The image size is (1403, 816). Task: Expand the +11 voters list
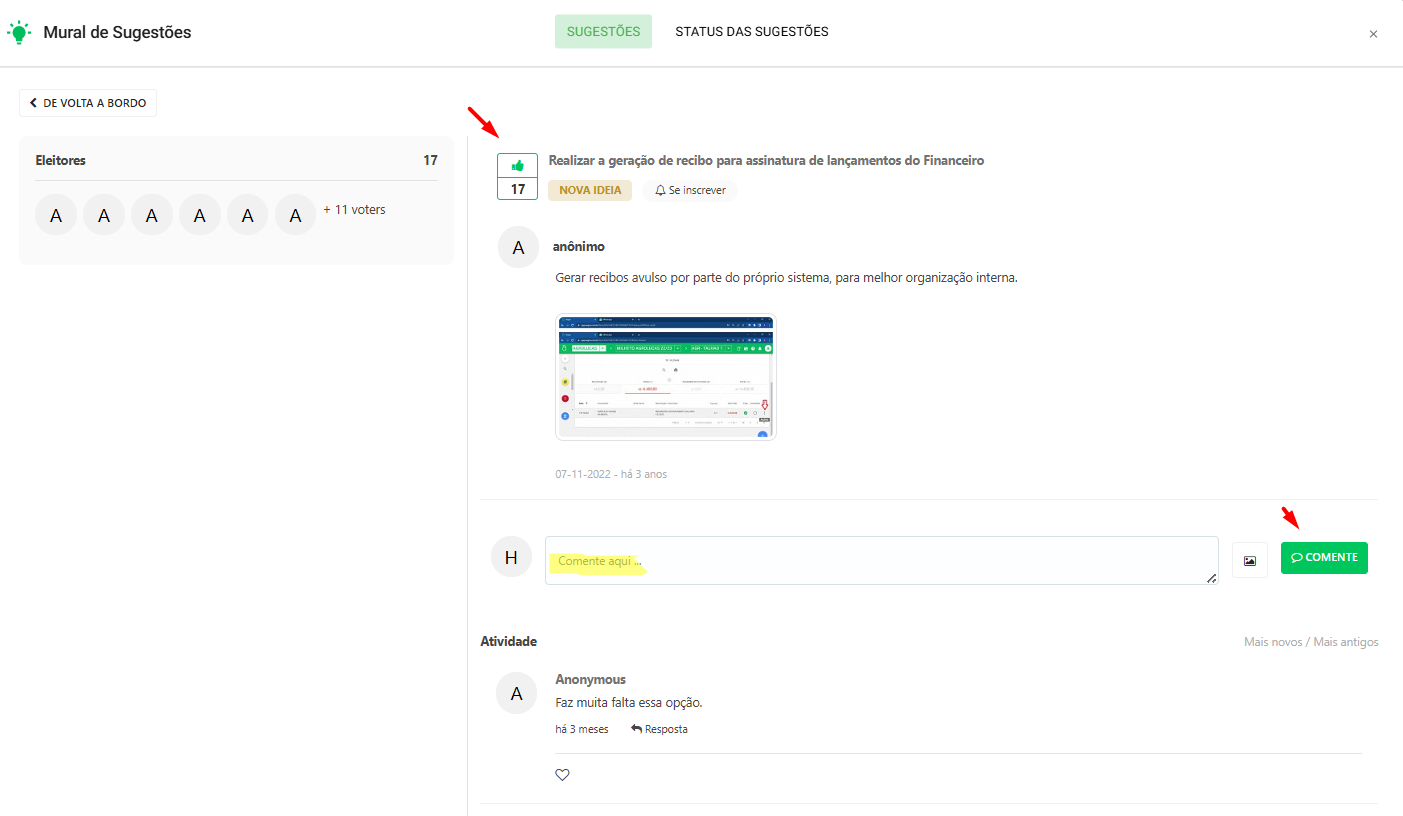coord(354,210)
